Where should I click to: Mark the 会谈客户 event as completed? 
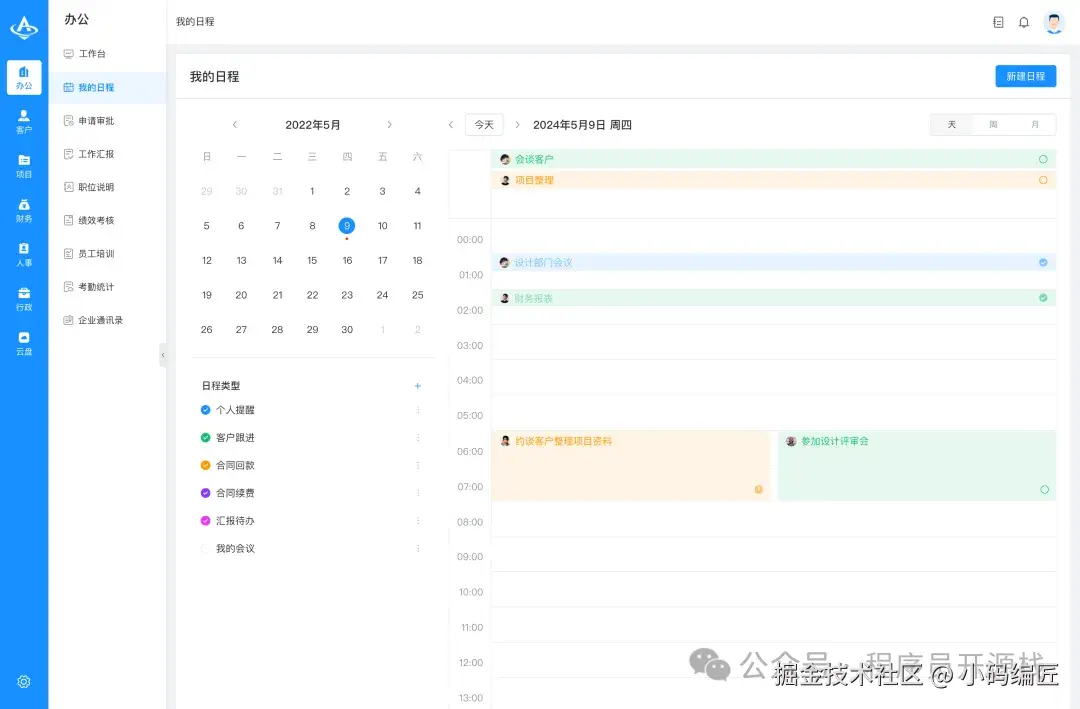click(1045, 159)
